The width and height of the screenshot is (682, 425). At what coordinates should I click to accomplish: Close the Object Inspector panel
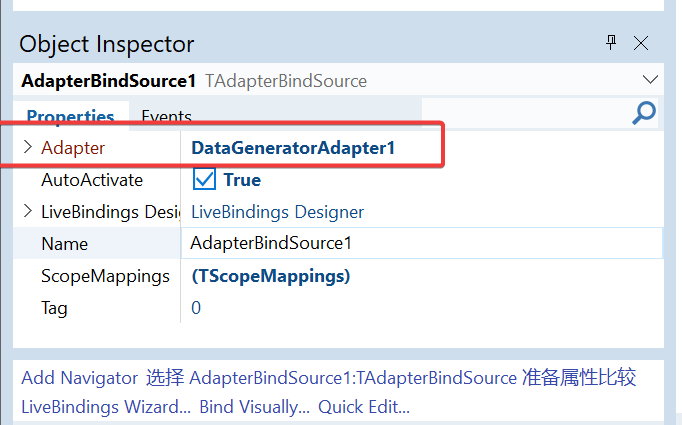coord(641,43)
